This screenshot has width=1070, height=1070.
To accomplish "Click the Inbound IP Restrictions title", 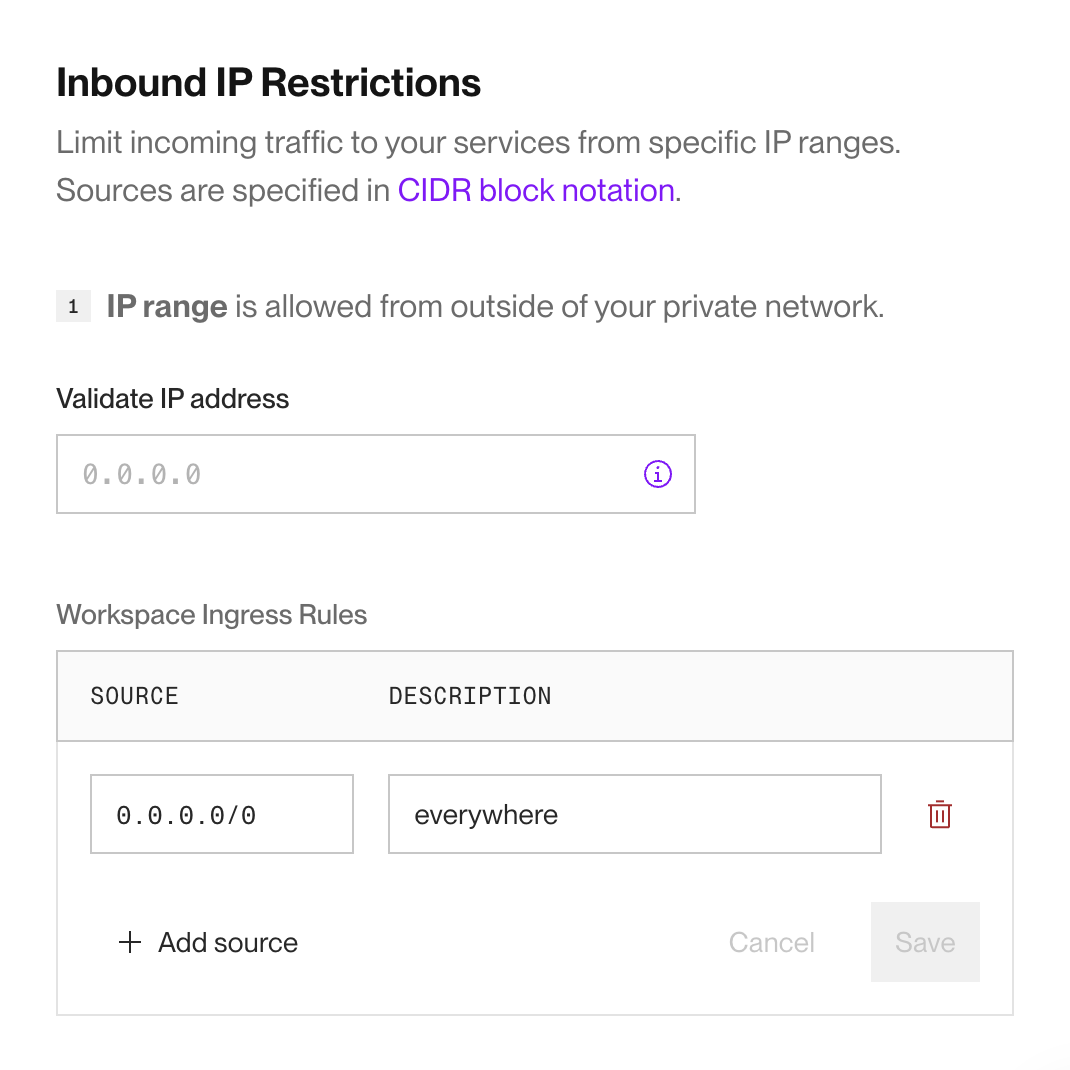I will (x=268, y=82).
